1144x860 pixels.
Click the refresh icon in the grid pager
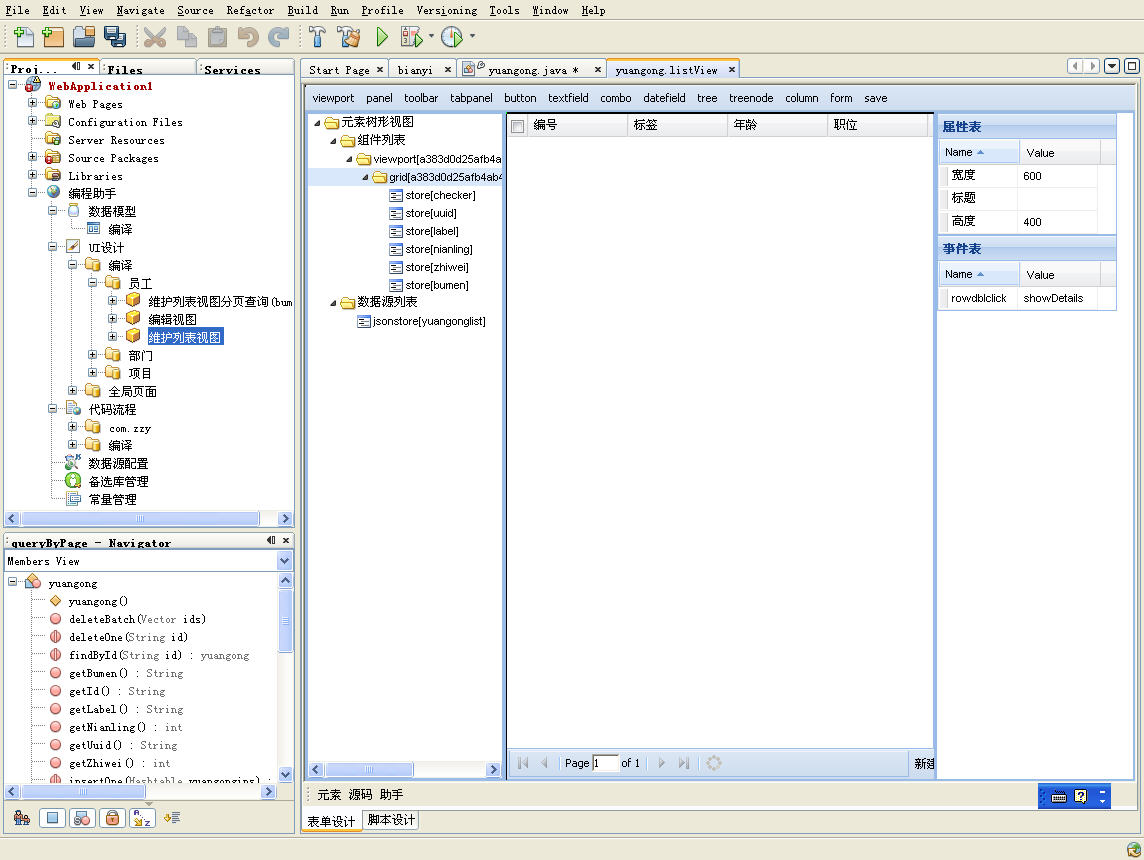(714, 763)
